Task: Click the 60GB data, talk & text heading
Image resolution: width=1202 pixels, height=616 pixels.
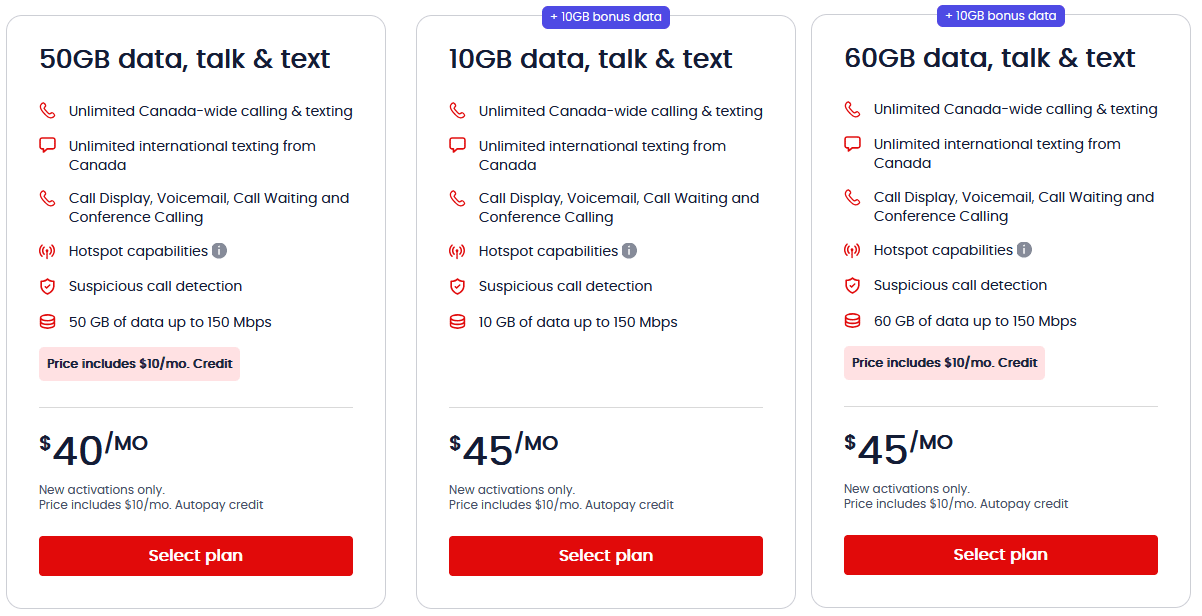Action: point(990,58)
